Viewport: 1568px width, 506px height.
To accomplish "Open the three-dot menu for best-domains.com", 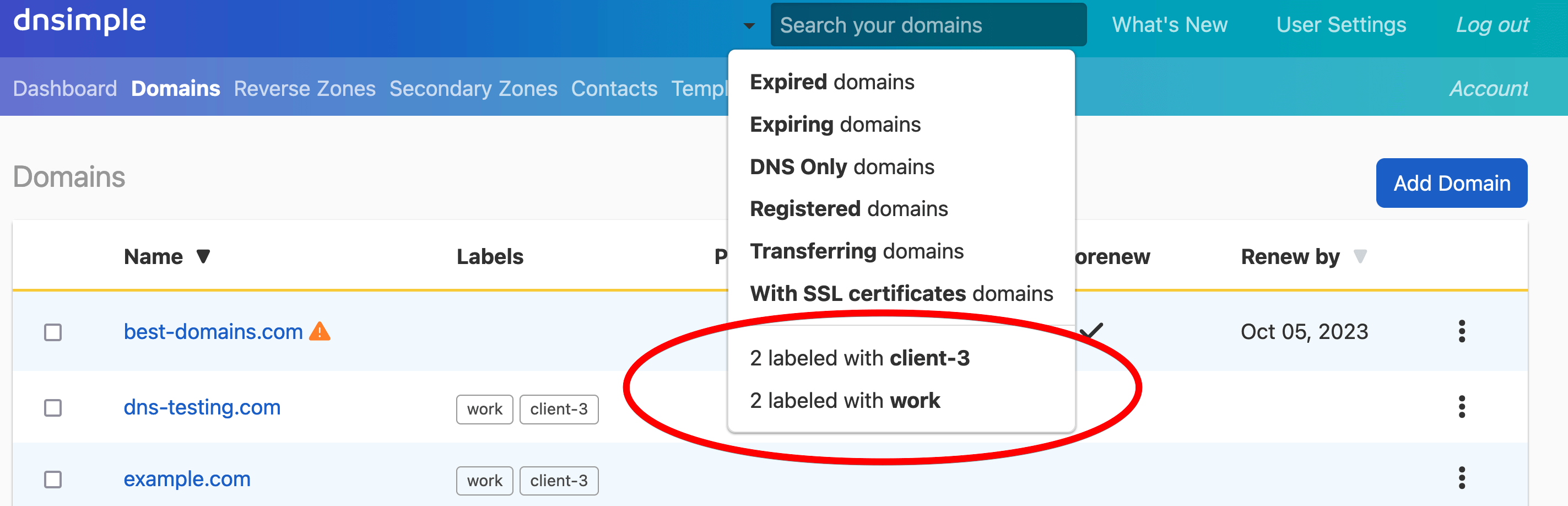I will (x=1461, y=331).
